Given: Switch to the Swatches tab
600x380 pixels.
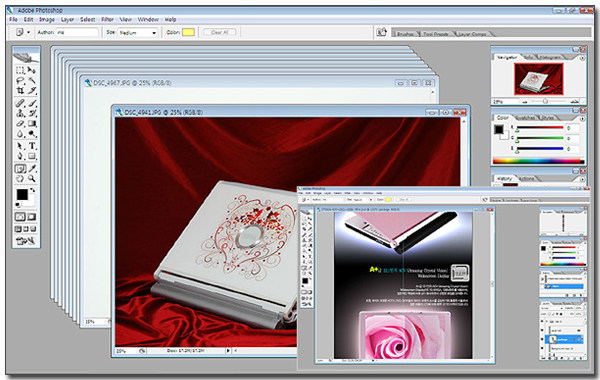Looking at the screenshot, I should tap(525, 117).
